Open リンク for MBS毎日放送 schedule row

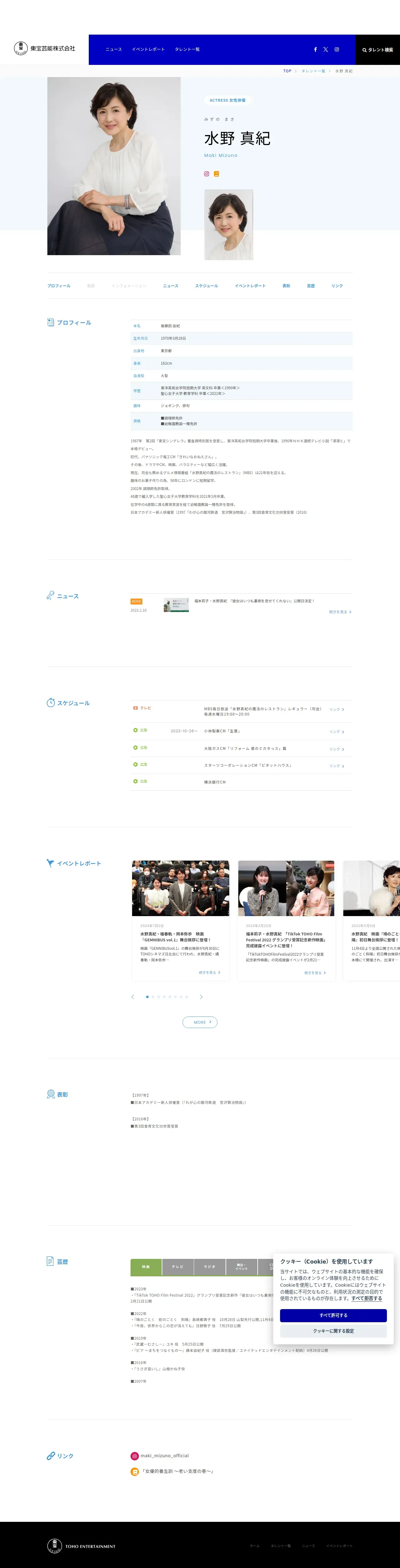337,710
